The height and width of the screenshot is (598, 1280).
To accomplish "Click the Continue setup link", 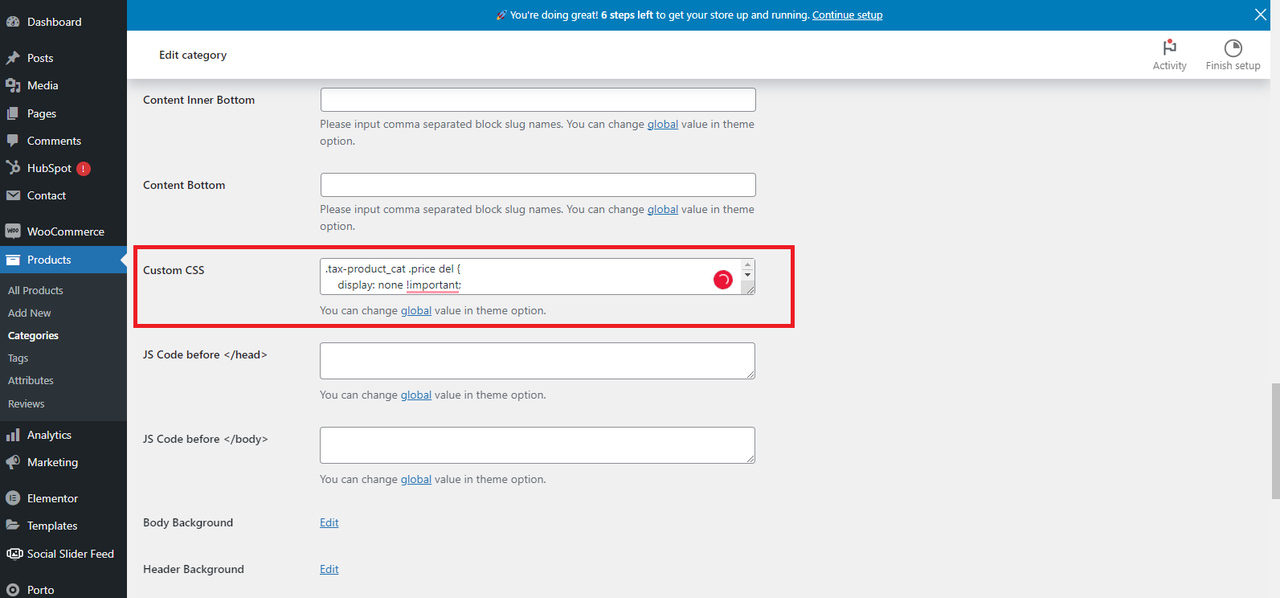I will tap(847, 15).
